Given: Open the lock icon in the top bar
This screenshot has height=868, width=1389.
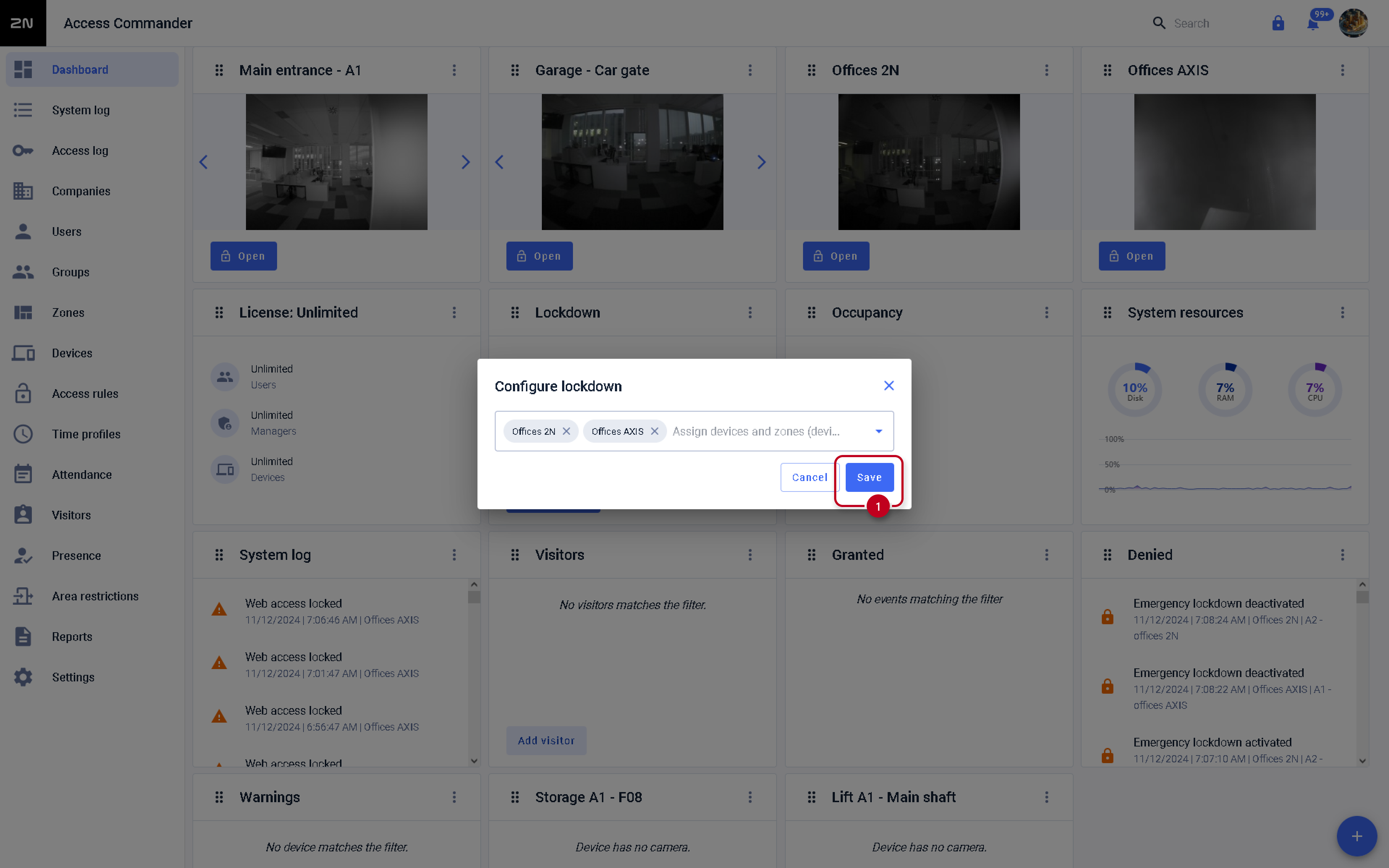Looking at the screenshot, I should click(x=1278, y=23).
